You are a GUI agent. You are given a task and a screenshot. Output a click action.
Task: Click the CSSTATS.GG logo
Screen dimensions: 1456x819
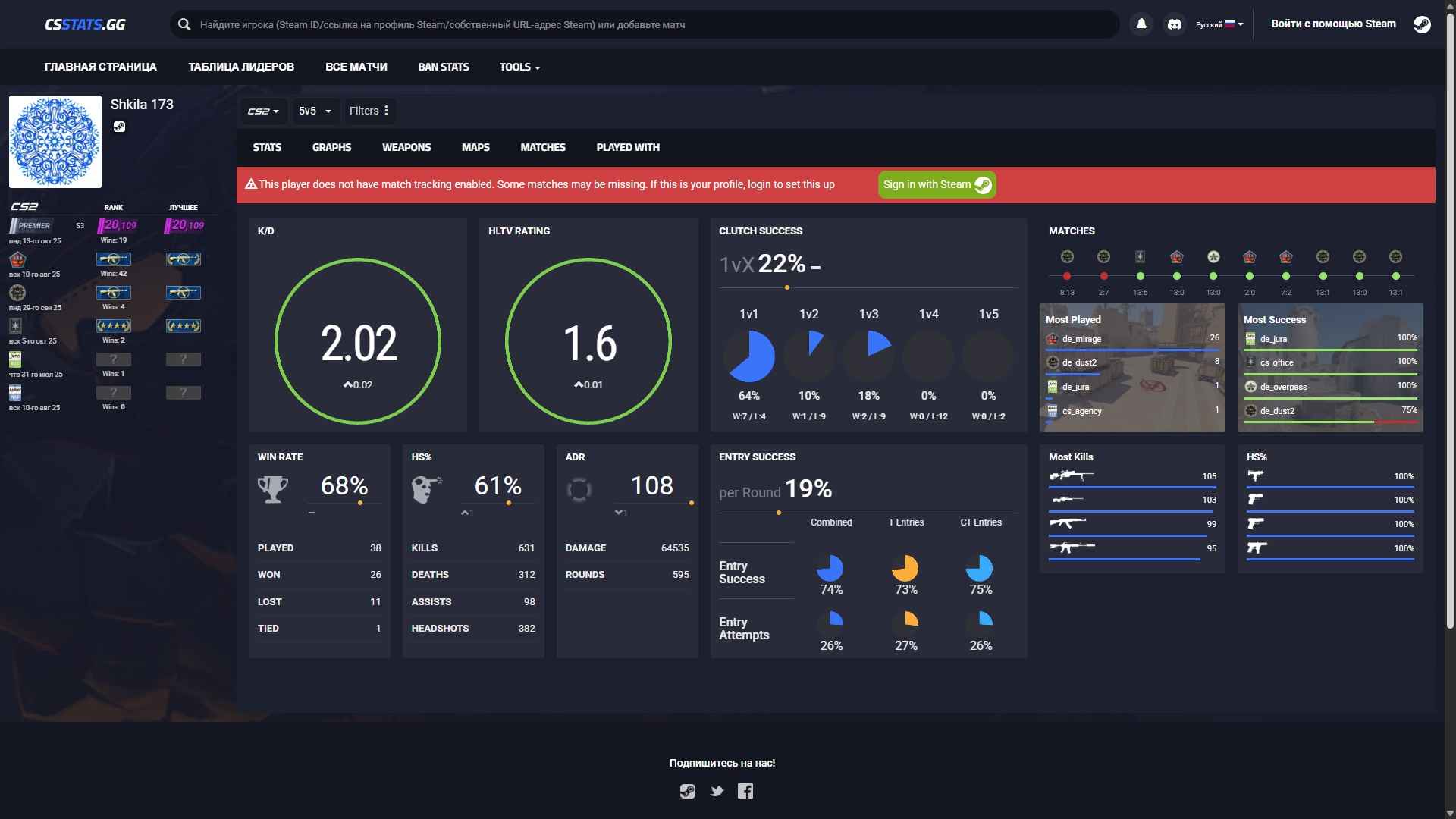pos(86,24)
